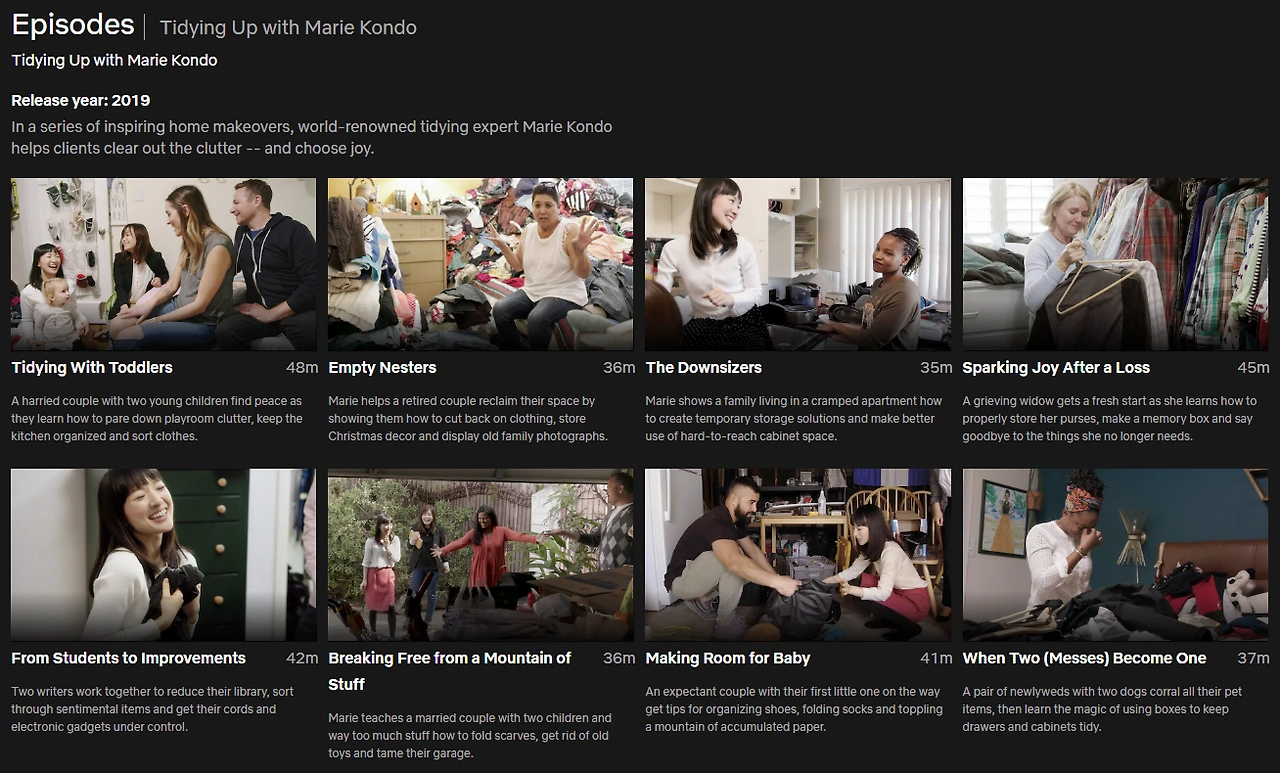The height and width of the screenshot is (773, 1280).
Task: Select the Making Room for Baby thumbnail
Action: pos(798,555)
